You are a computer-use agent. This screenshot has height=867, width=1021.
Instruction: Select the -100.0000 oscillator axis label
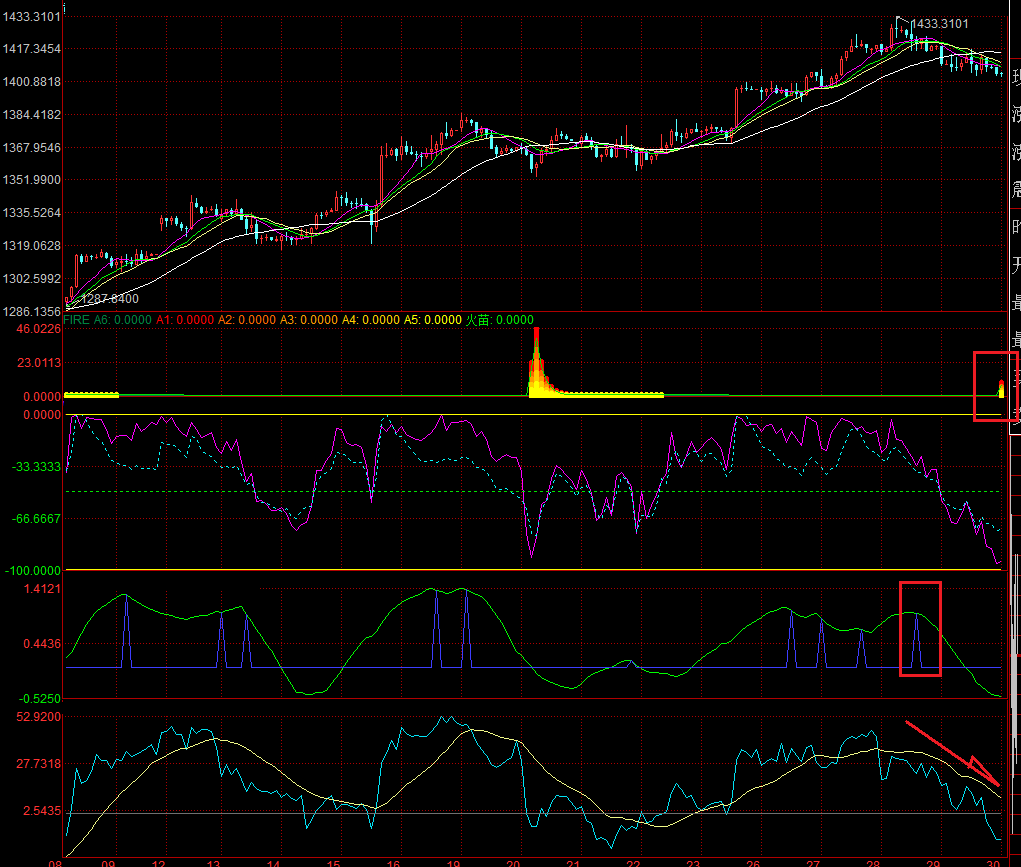pyautogui.click(x=33, y=571)
